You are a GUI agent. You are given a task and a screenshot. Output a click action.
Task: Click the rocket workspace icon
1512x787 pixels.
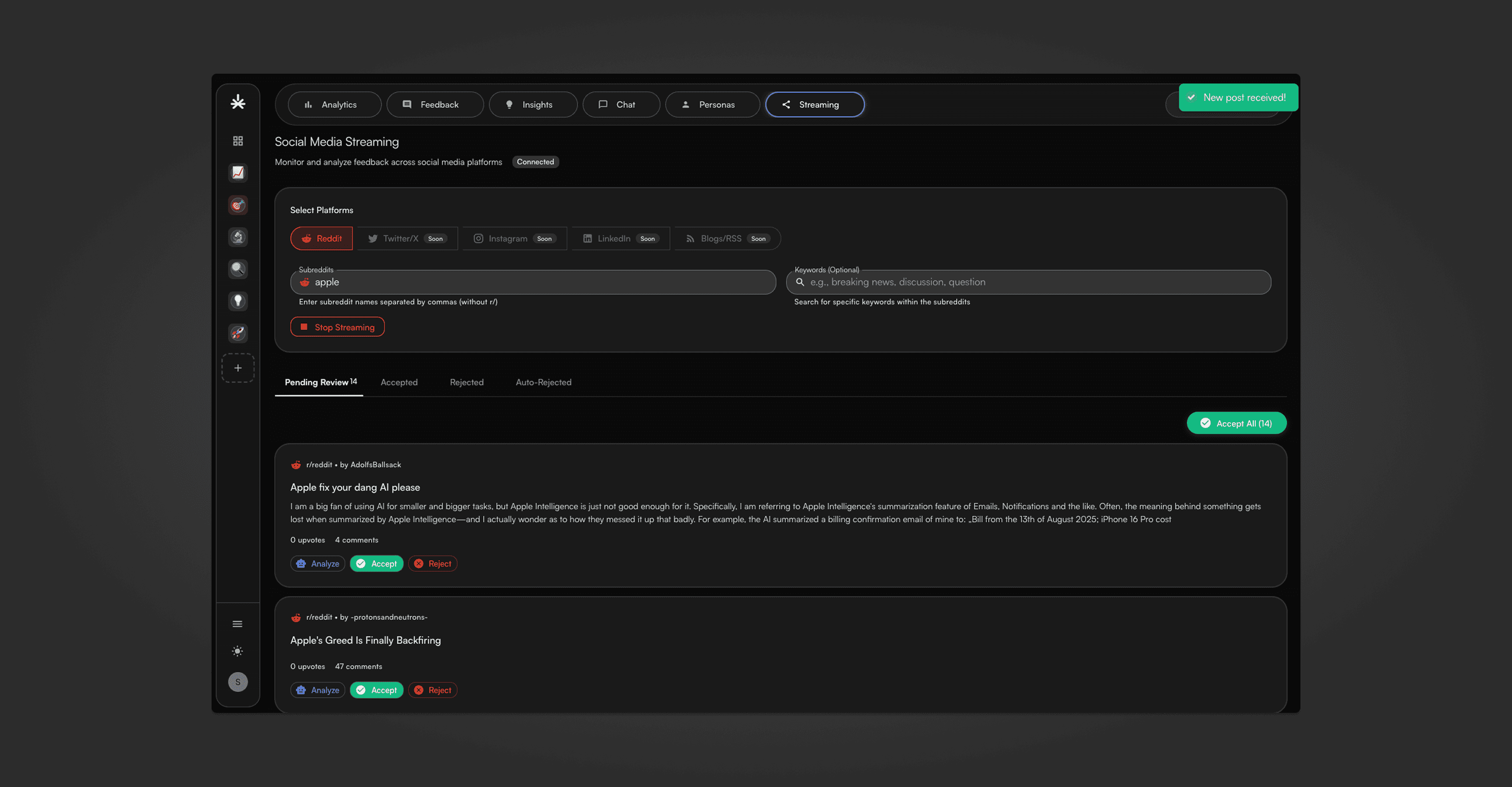237,333
